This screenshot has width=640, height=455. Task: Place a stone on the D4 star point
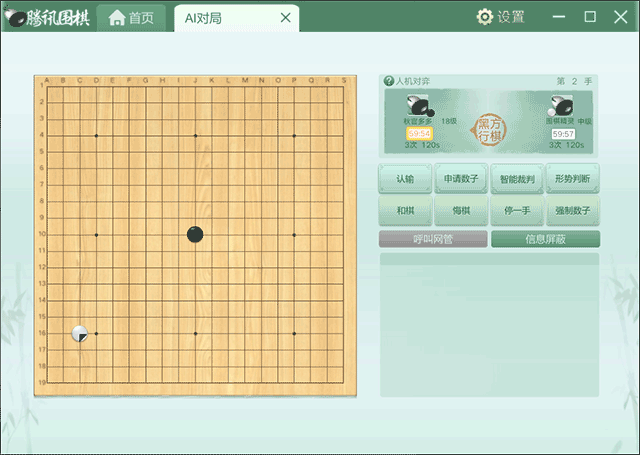[96, 135]
